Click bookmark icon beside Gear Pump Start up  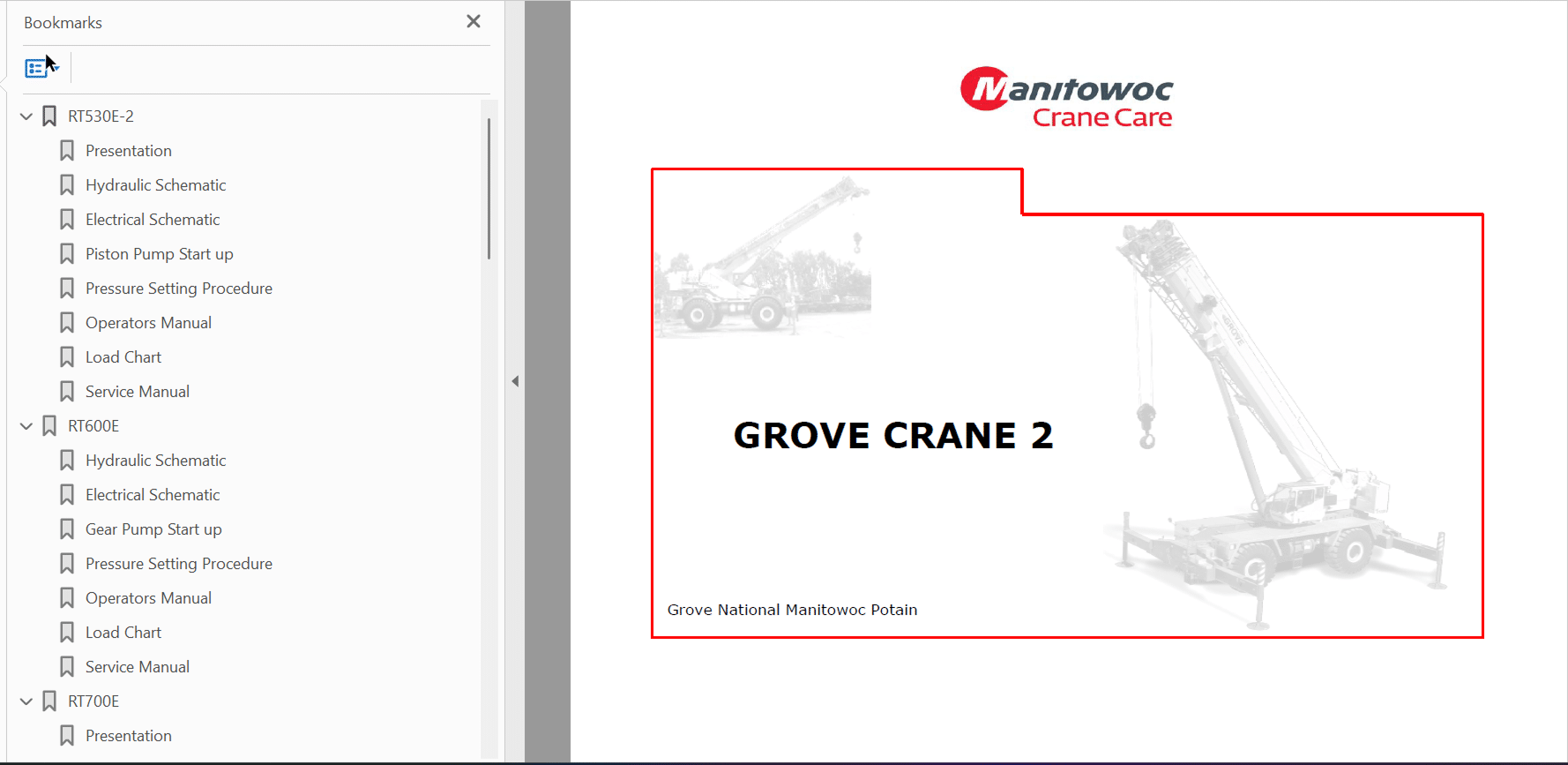(67, 529)
